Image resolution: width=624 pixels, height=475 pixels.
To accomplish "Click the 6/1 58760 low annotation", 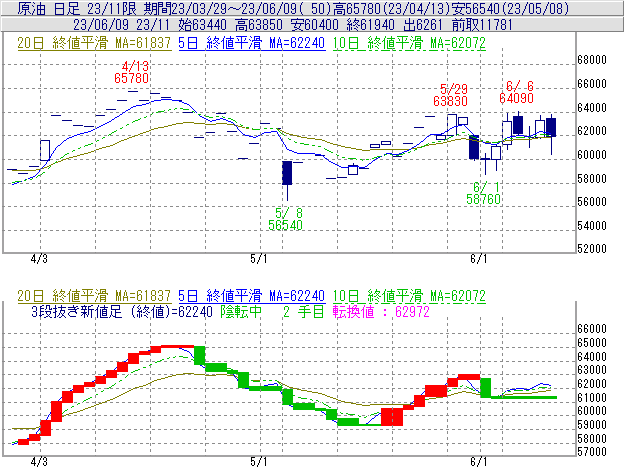I will click(x=484, y=193).
